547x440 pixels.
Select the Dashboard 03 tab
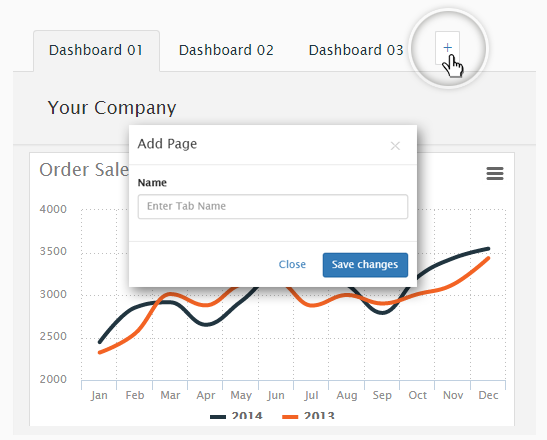[356, 51]
